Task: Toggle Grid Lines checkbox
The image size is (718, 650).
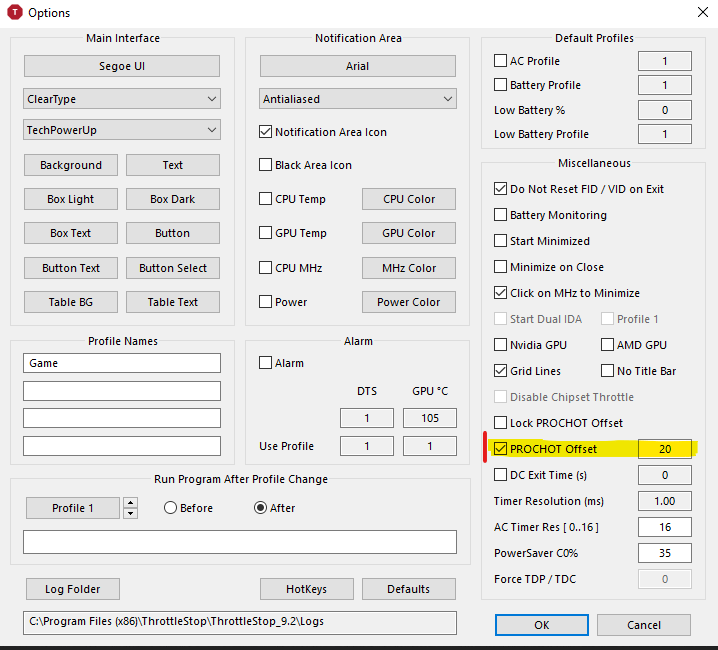Action: point(500,371)
